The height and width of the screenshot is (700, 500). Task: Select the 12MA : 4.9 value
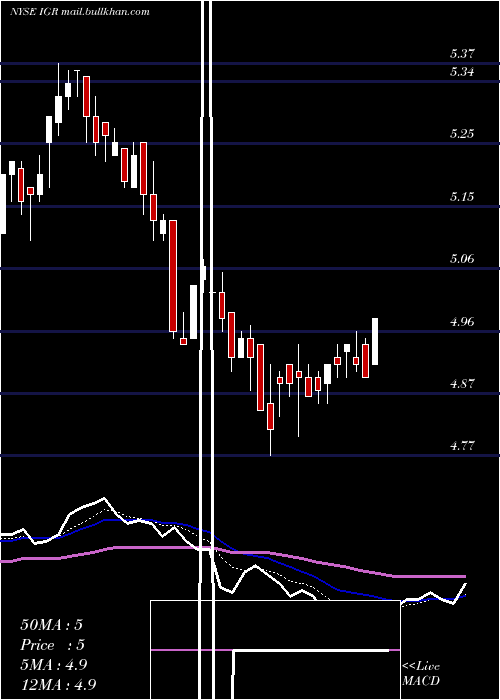[58, 684]
